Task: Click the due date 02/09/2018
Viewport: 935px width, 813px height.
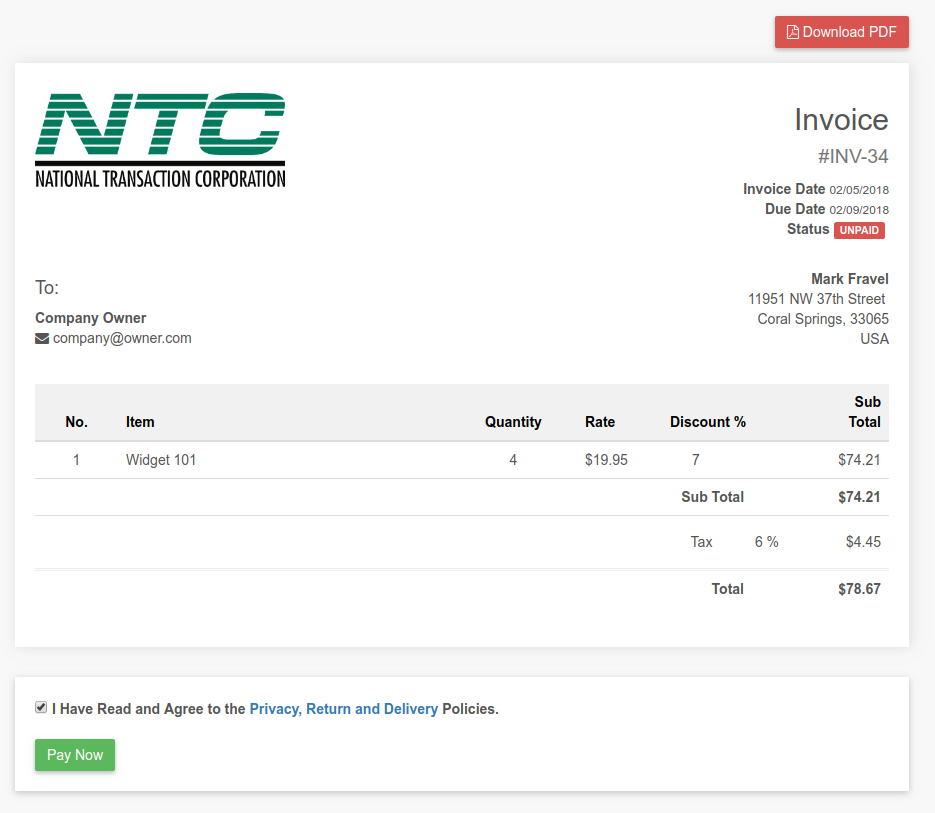Action: click(858, 210)
